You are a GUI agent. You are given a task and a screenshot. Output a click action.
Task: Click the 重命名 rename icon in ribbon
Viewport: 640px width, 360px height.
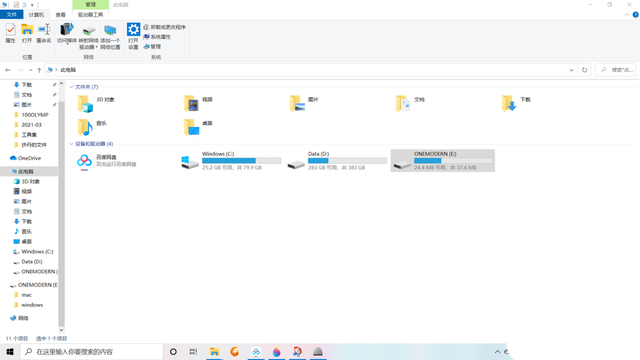44,33
